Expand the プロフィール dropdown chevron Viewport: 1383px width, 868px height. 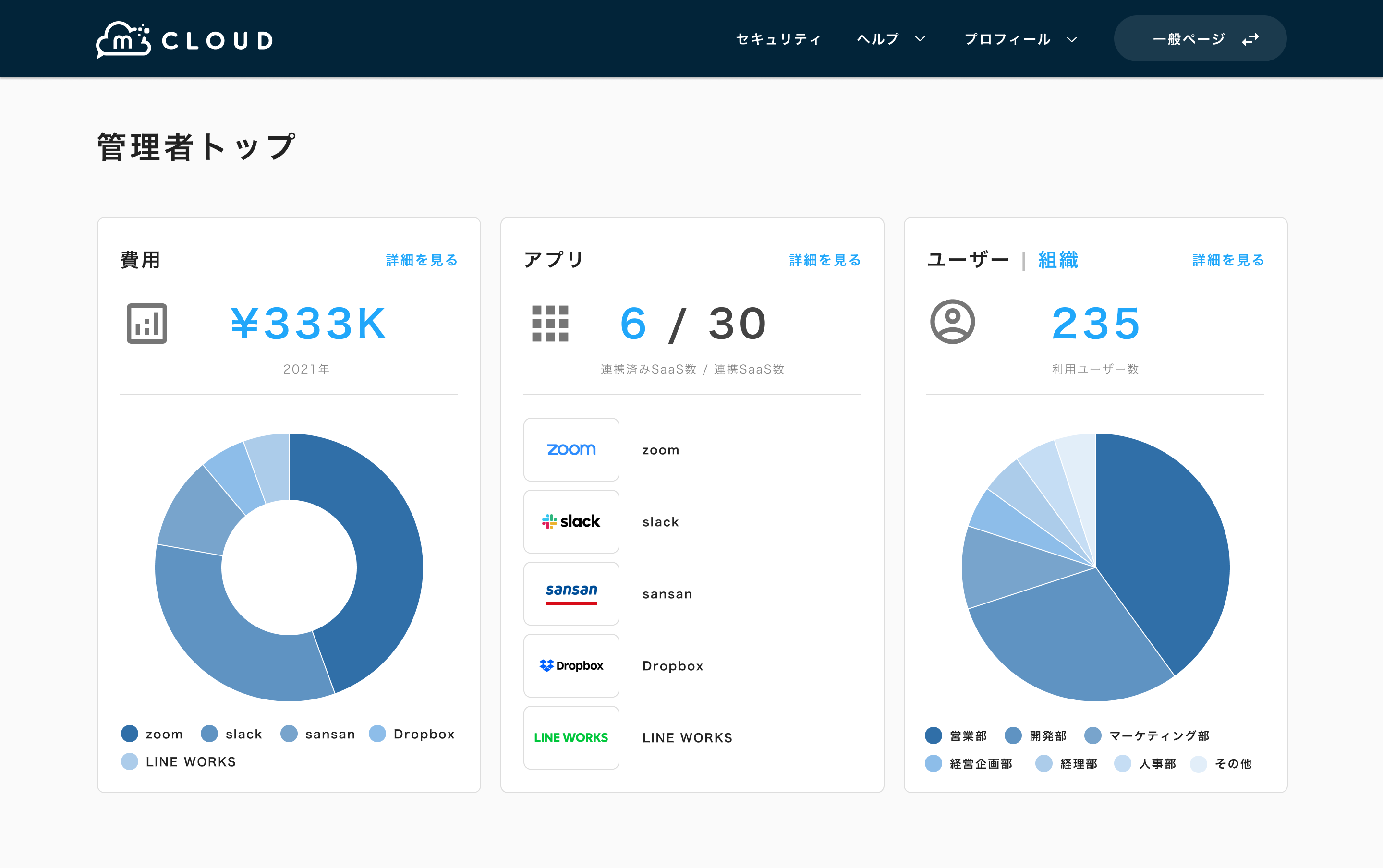coord(1071,39)
